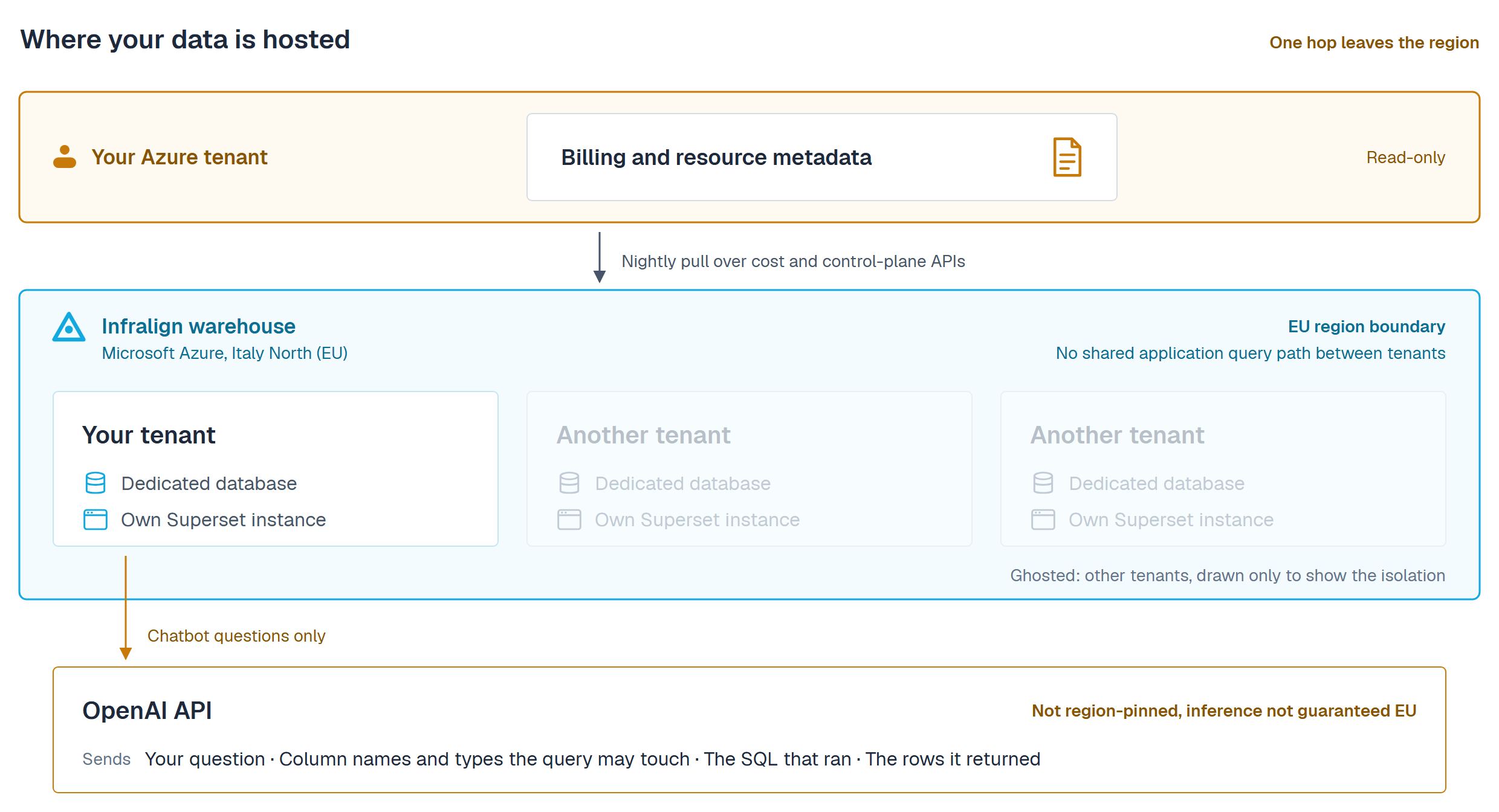The height and width of the screenshot is (812, 1499).
Task: Click 'Own Superset instance' under Your tenant
Action: click(224, 520)
